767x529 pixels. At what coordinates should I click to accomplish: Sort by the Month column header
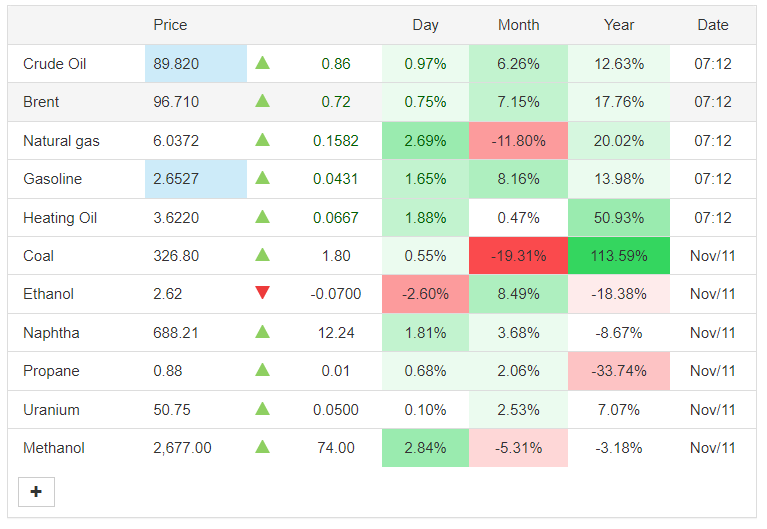click(x=519, y=25)
